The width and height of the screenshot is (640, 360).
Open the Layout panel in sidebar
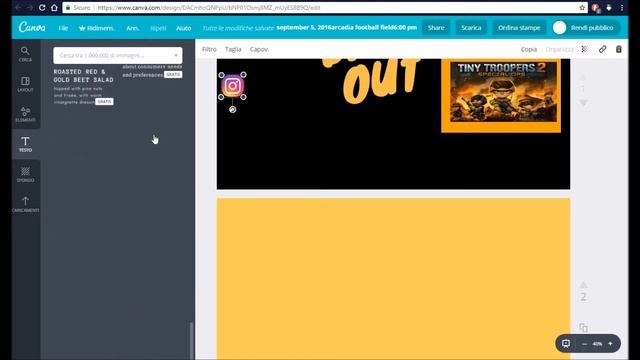[x=25, y=84]
